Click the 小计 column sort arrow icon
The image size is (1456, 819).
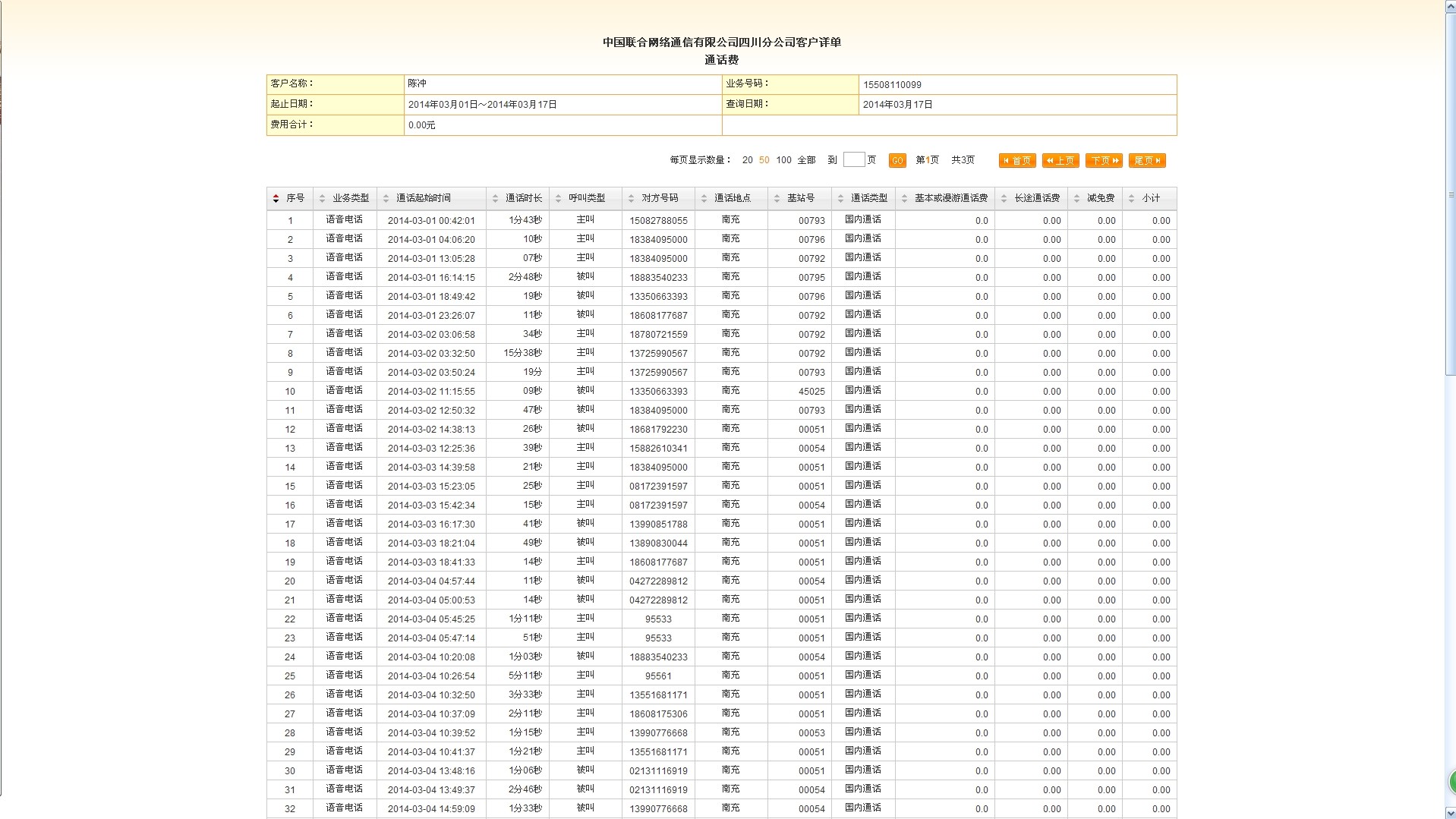coord(1131,199)
